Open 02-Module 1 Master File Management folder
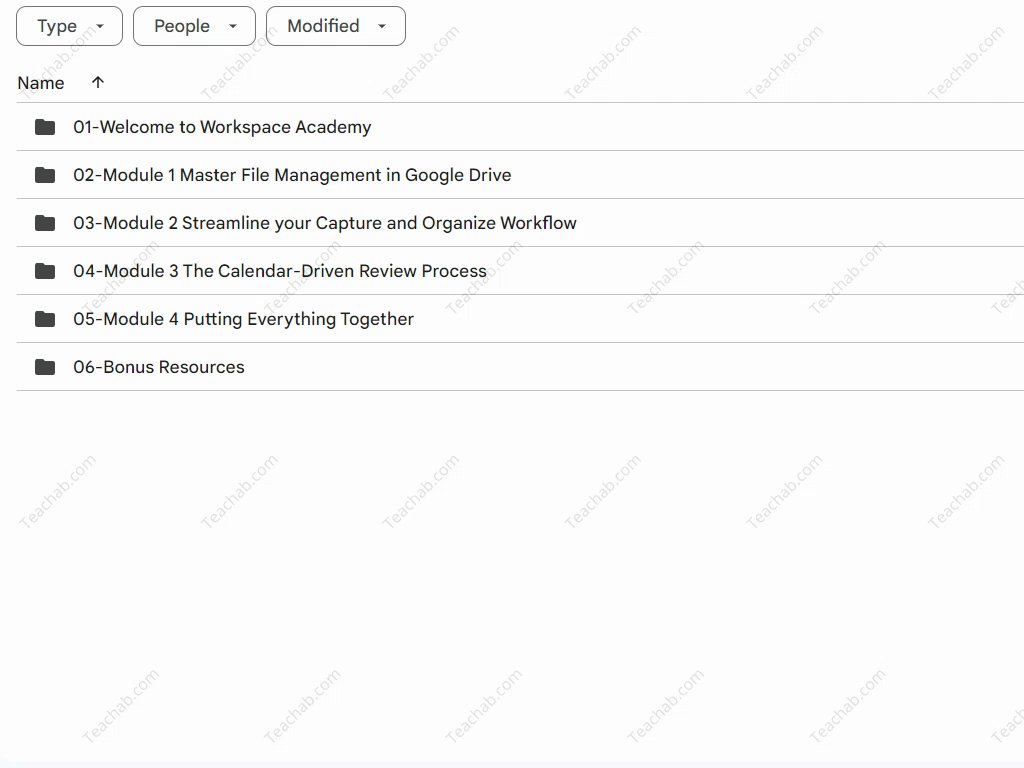 (292, 175)
